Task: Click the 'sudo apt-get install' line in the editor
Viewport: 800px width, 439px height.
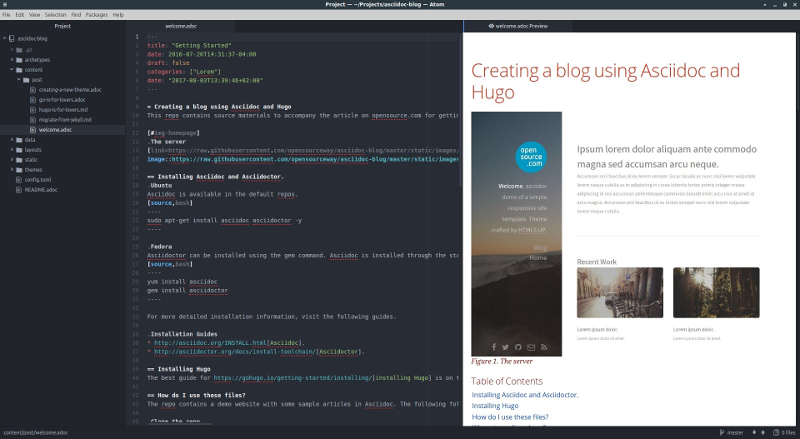Action: coord(224,221)
